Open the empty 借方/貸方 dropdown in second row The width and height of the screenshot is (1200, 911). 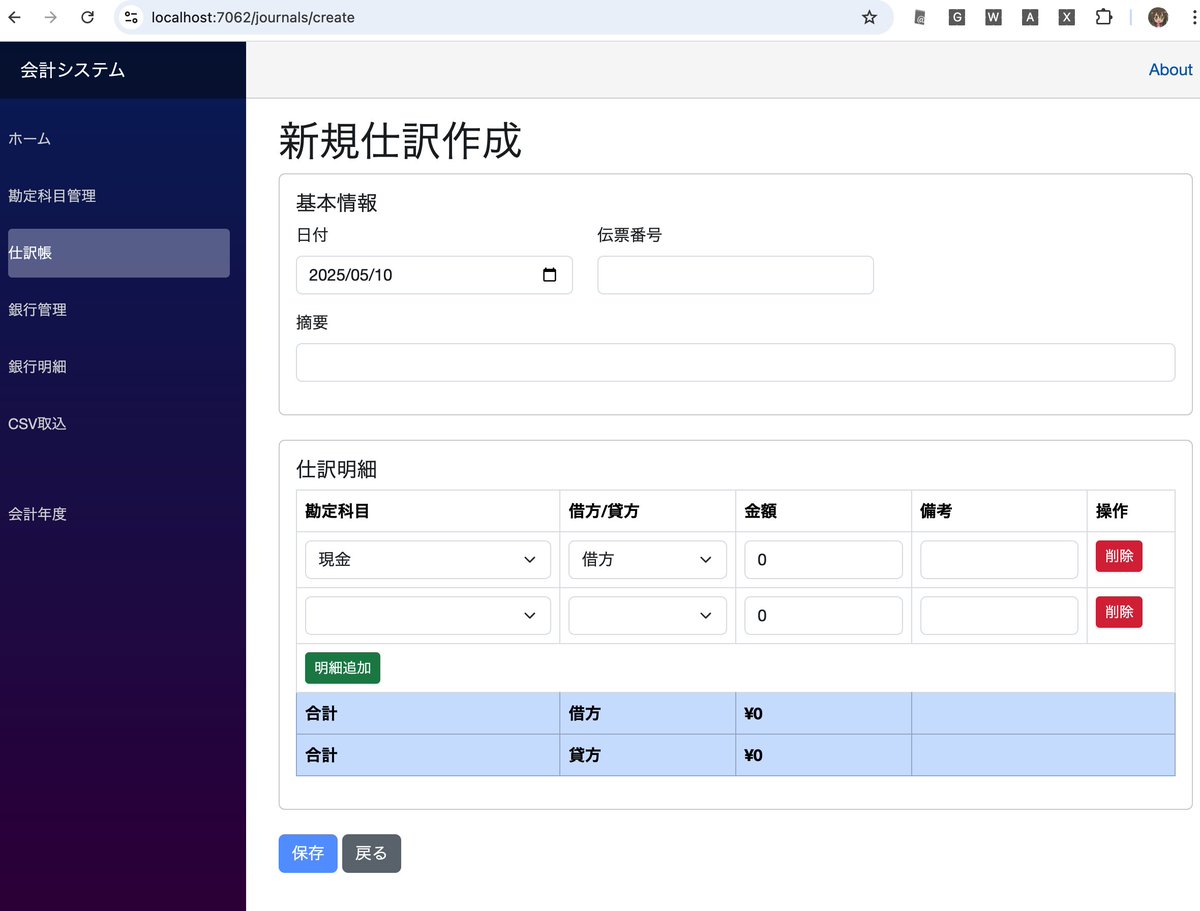tap(648, 616)
